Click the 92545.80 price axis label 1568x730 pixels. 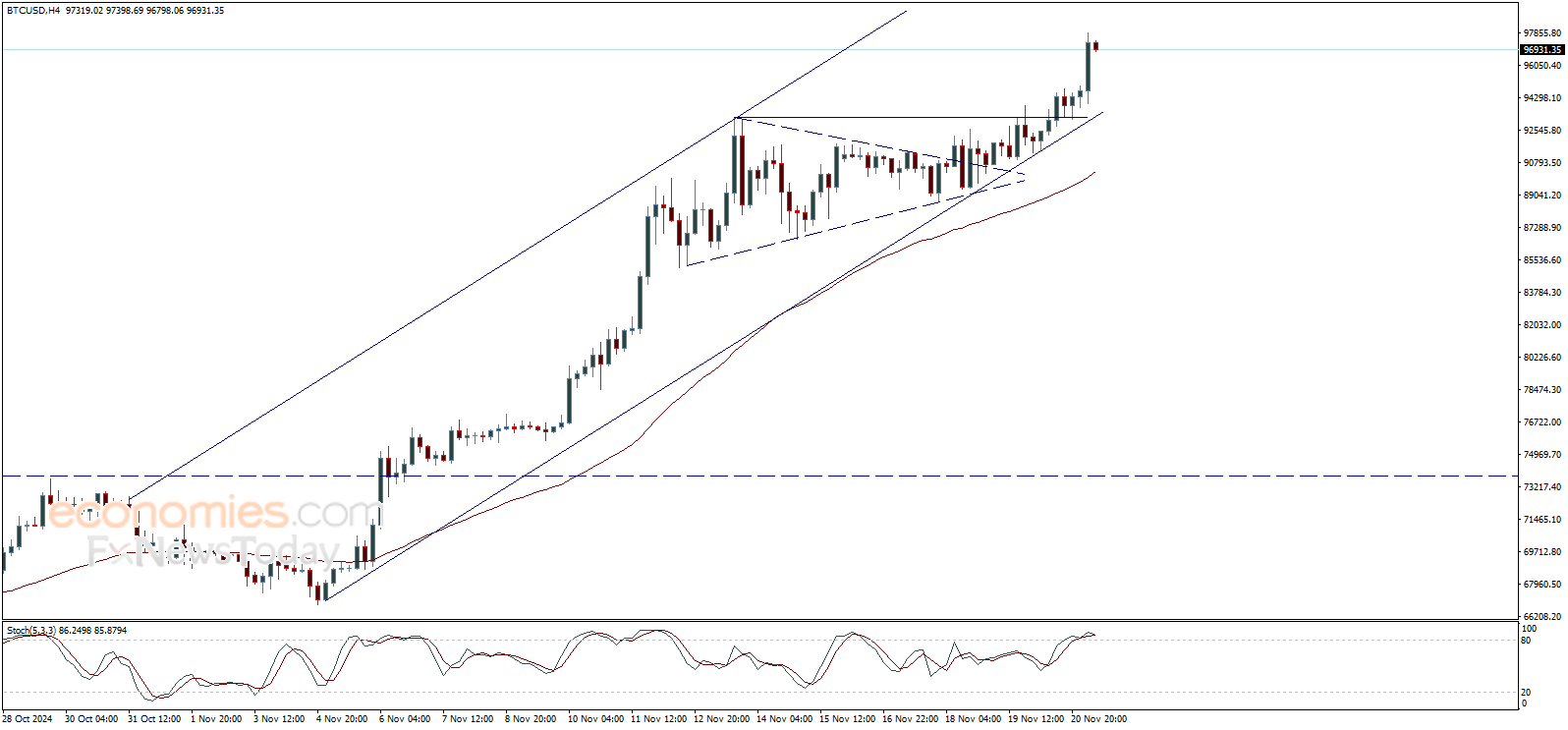click(1542, 131)
